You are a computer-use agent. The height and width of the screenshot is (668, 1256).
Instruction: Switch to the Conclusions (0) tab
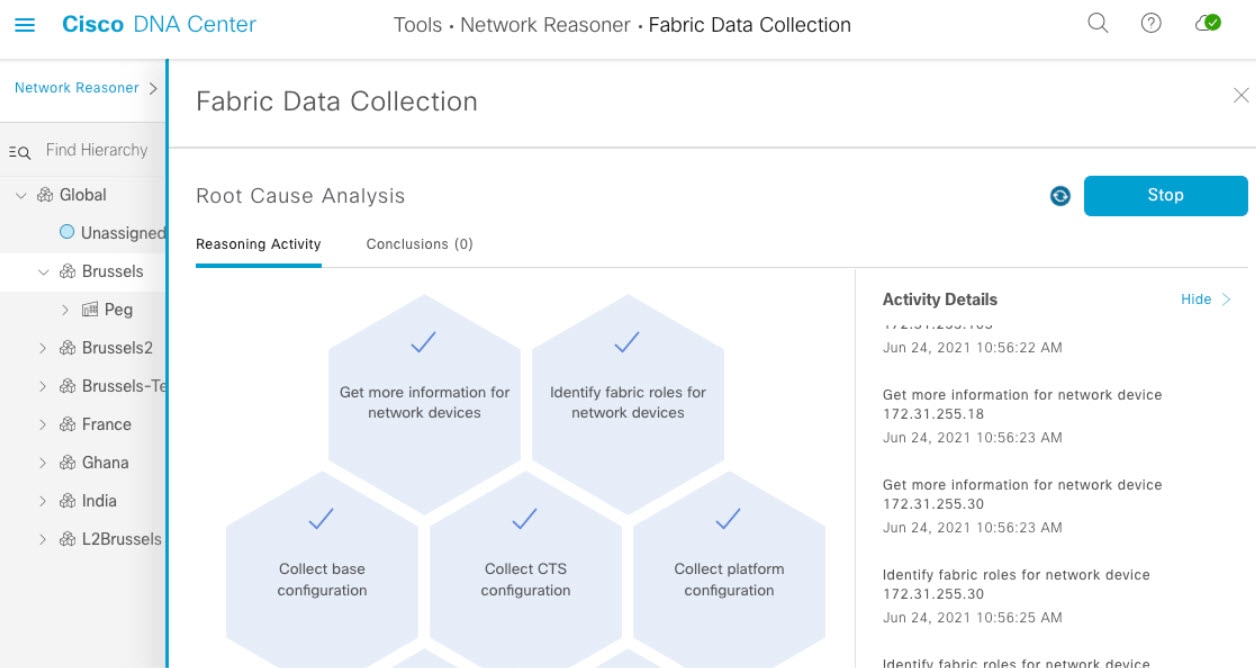click(x=419, y=244)
